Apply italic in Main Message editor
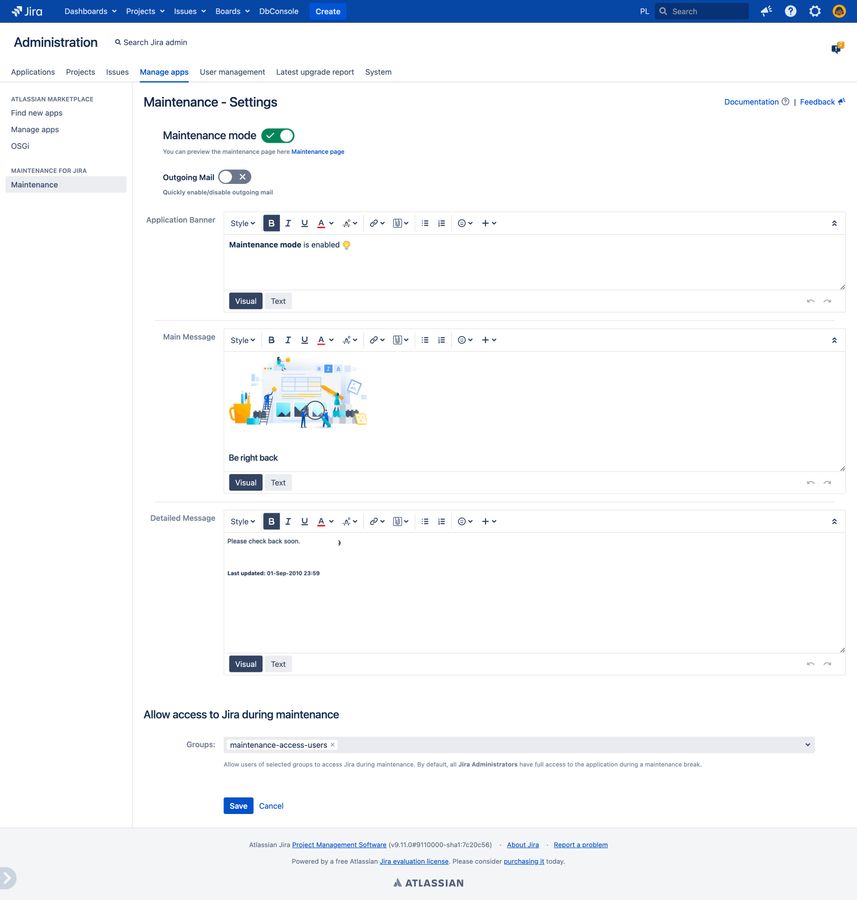The height and width of the screenshot is (900, 857). click(x=288, y=340)
